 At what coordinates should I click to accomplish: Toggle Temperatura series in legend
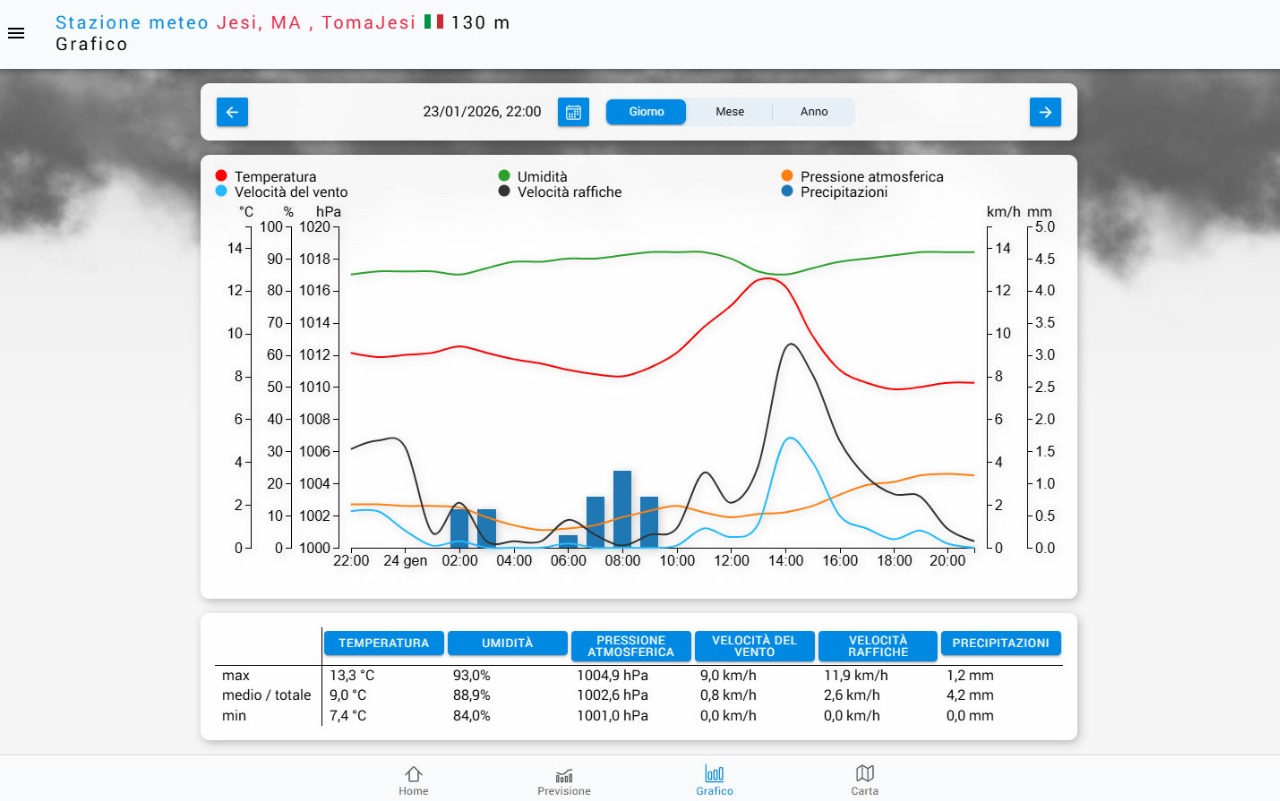point(266,177)
